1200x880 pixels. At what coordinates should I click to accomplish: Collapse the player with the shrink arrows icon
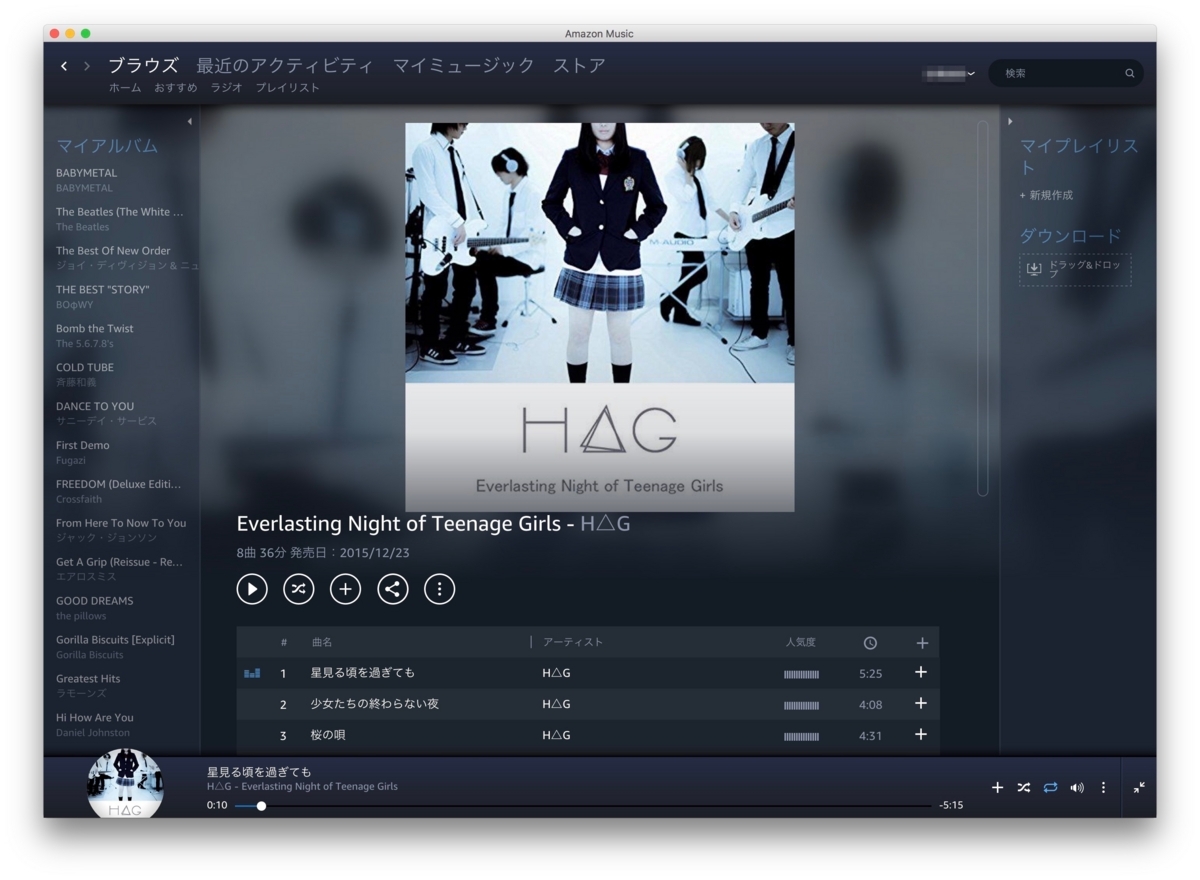(1139, 788)
